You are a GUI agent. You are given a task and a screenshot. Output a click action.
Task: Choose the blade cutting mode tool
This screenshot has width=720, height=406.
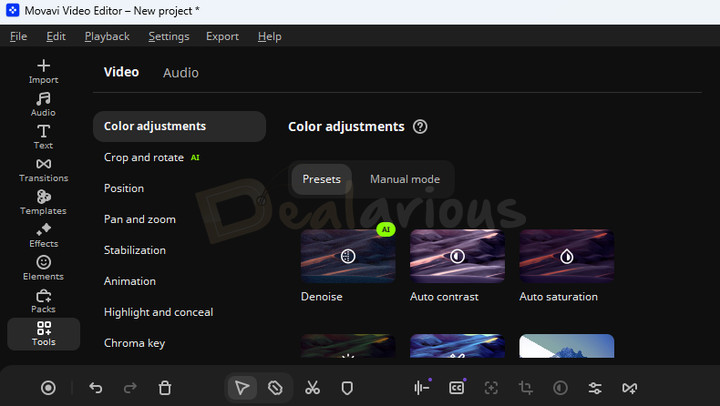pos(275,388)
